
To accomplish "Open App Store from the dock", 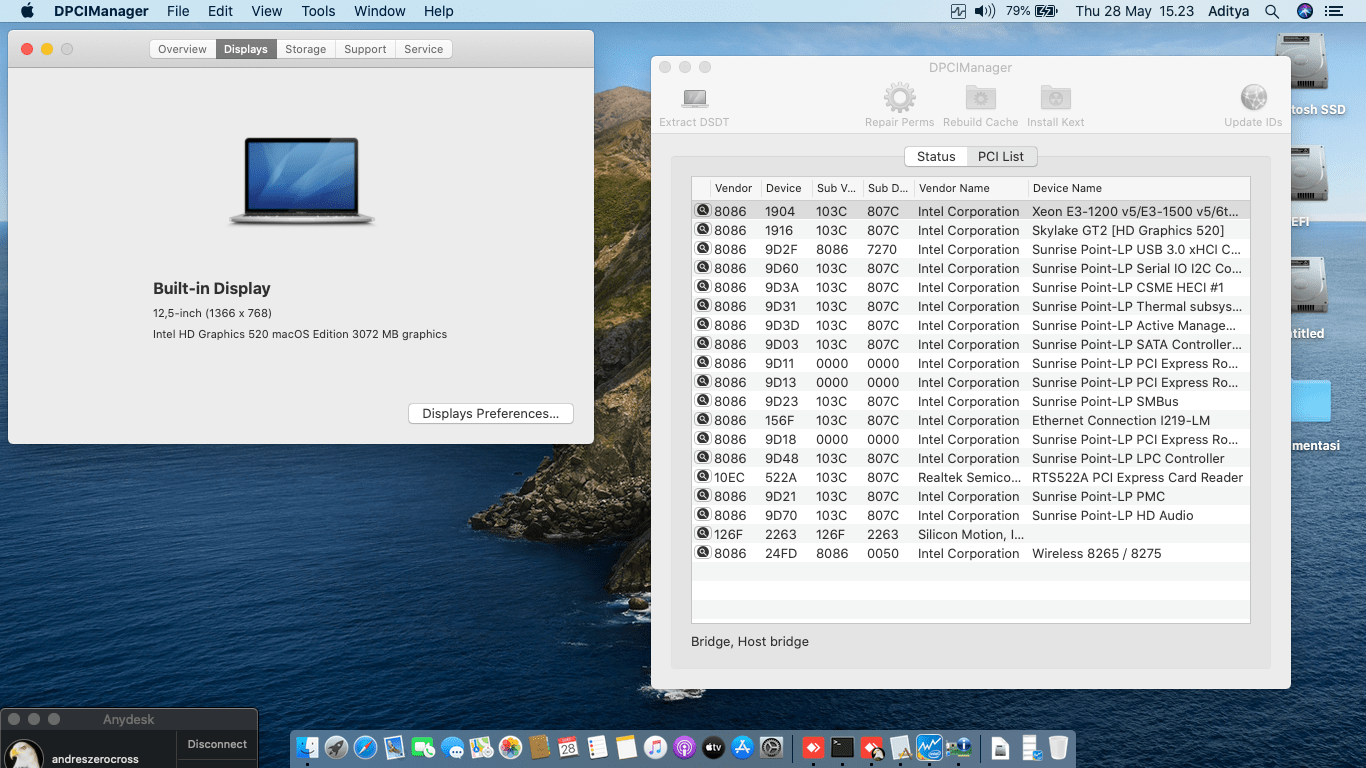I will pyautogui.click(x=743, y=747).
